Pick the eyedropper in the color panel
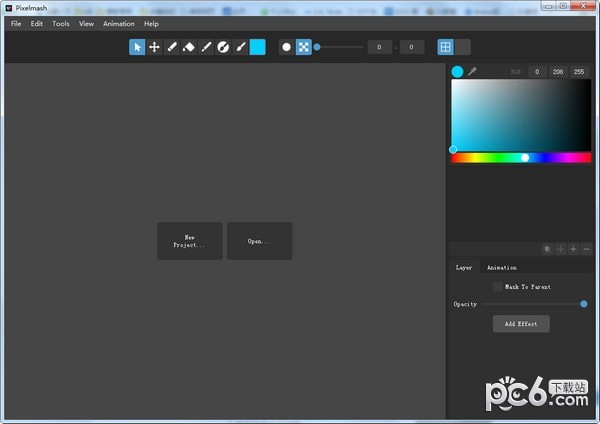600x424 pixels. pos(472,71)
